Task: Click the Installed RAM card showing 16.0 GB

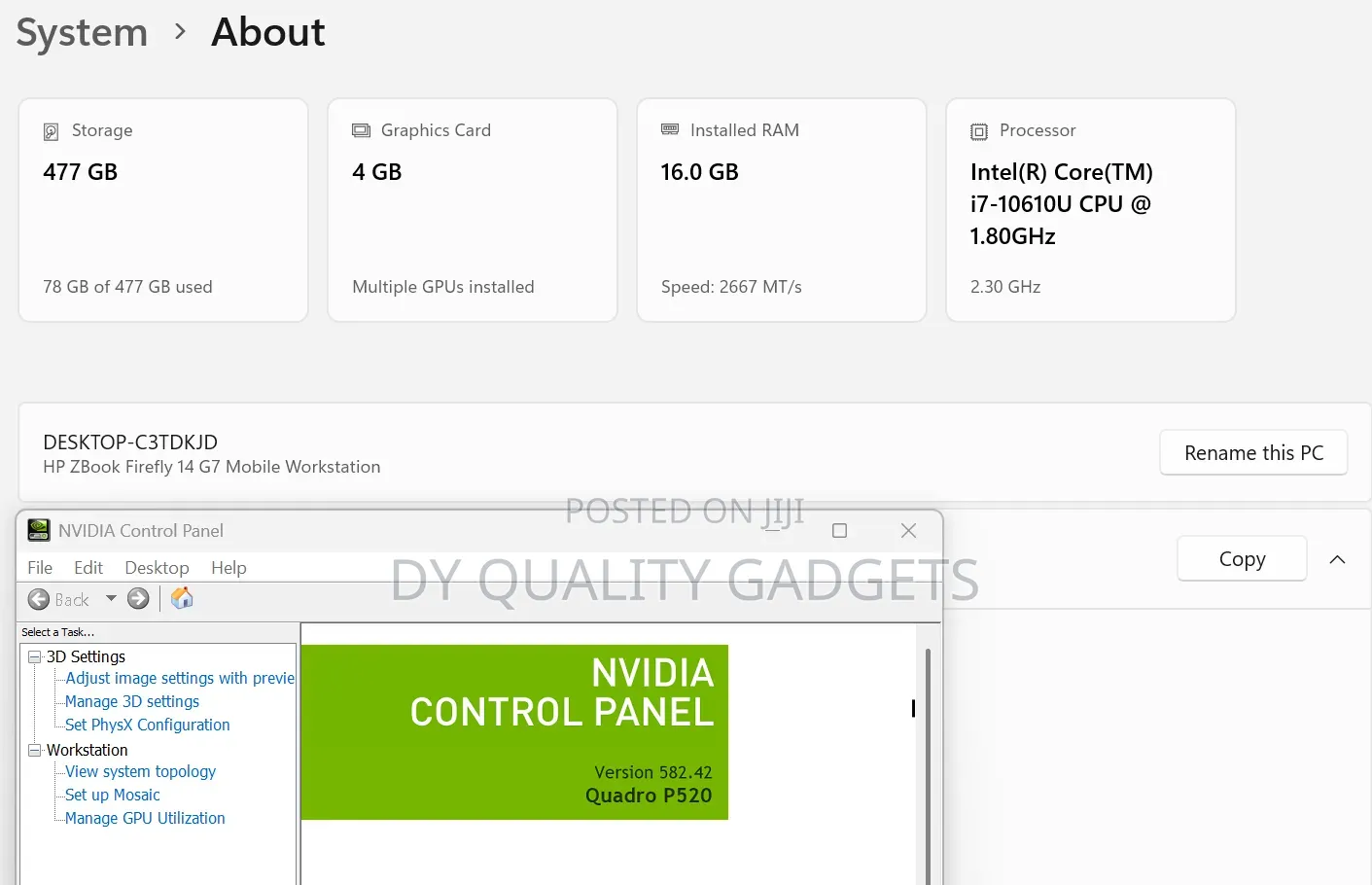Action: click(x=782, y=210)
